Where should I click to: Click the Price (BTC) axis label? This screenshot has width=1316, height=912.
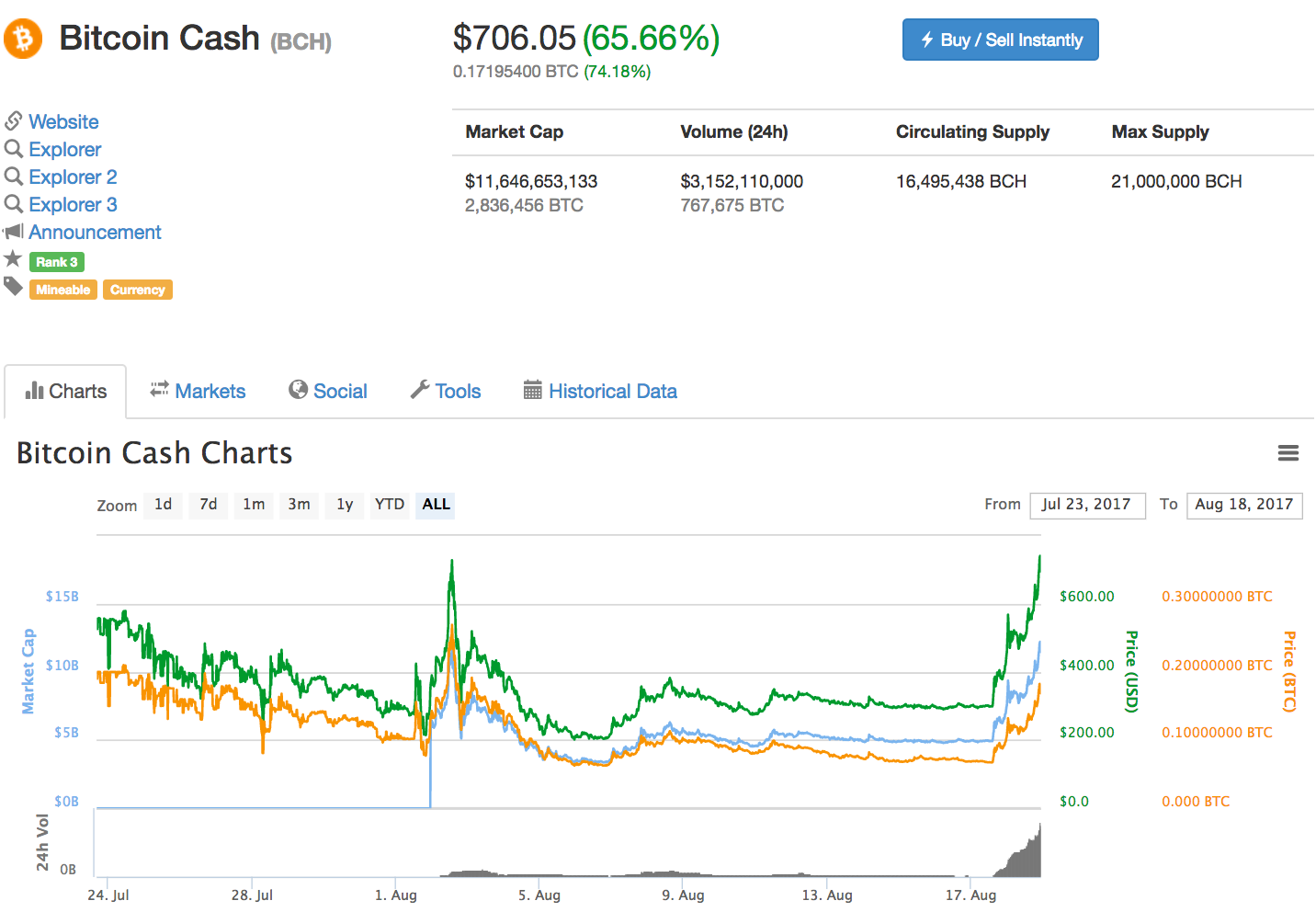pyautogui.click(x=1289, y=671)
